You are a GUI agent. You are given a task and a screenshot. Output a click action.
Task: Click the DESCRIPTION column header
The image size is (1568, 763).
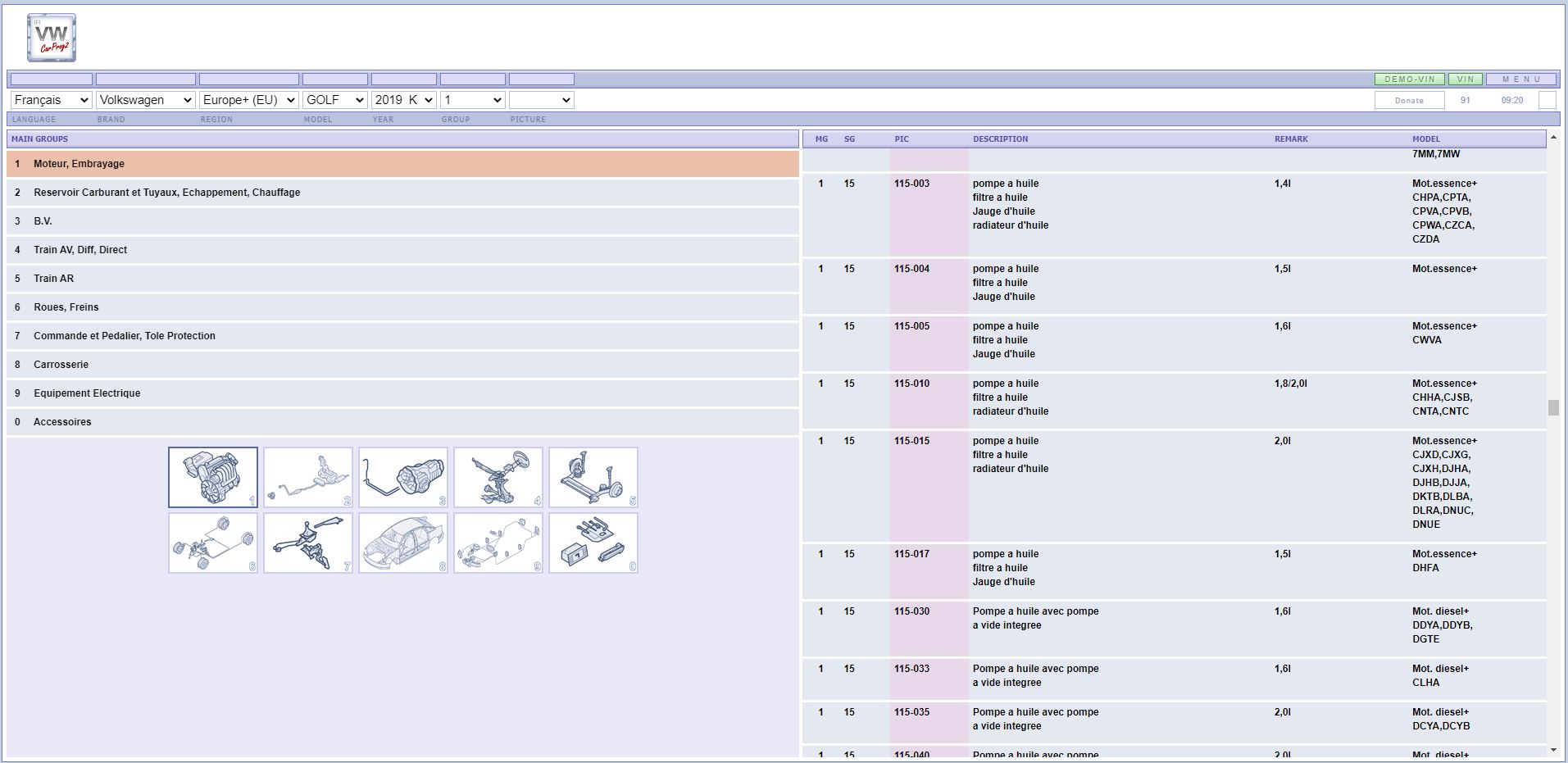[1000, 139]
